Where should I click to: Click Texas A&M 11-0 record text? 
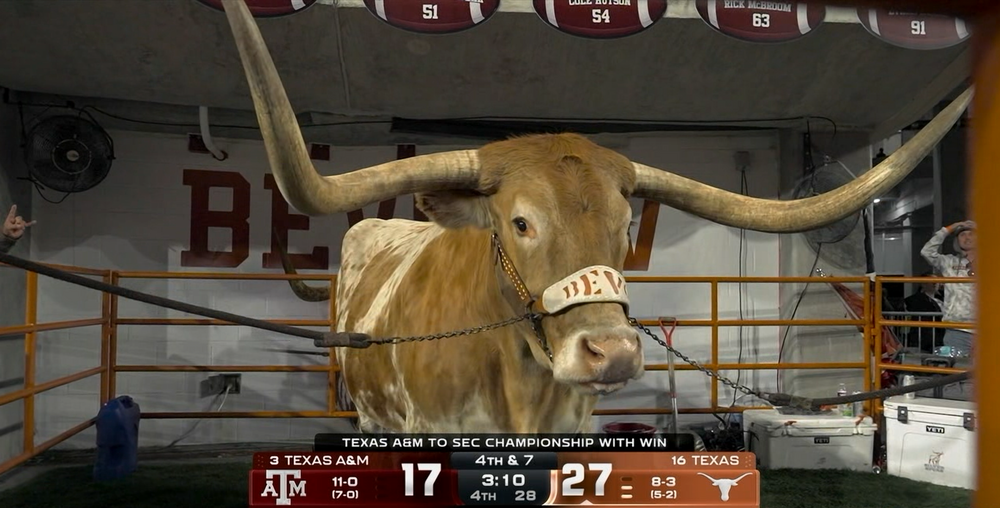(x=344, y=482)
